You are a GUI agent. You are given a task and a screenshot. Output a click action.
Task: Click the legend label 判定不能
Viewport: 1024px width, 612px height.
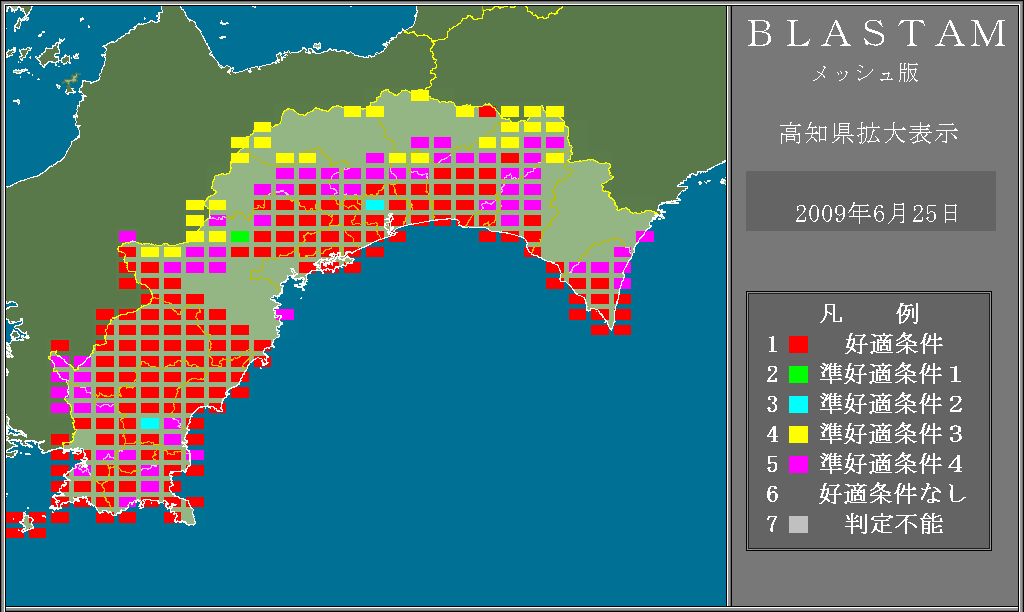[893, 524]
